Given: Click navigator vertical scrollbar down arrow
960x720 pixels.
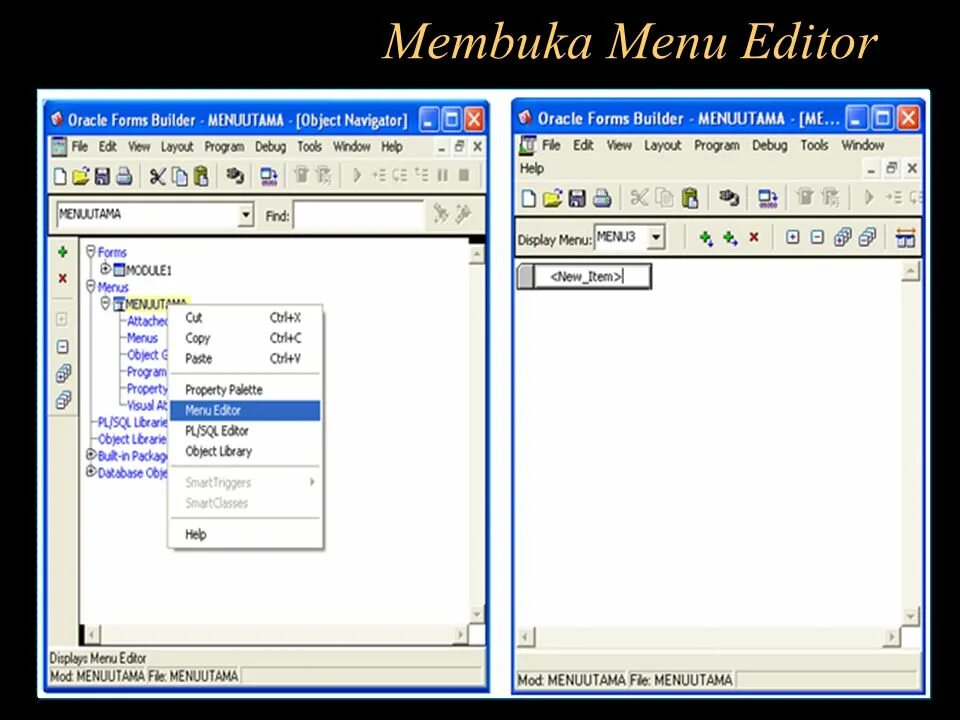Looking at the screenshot, I should point(477,614).
